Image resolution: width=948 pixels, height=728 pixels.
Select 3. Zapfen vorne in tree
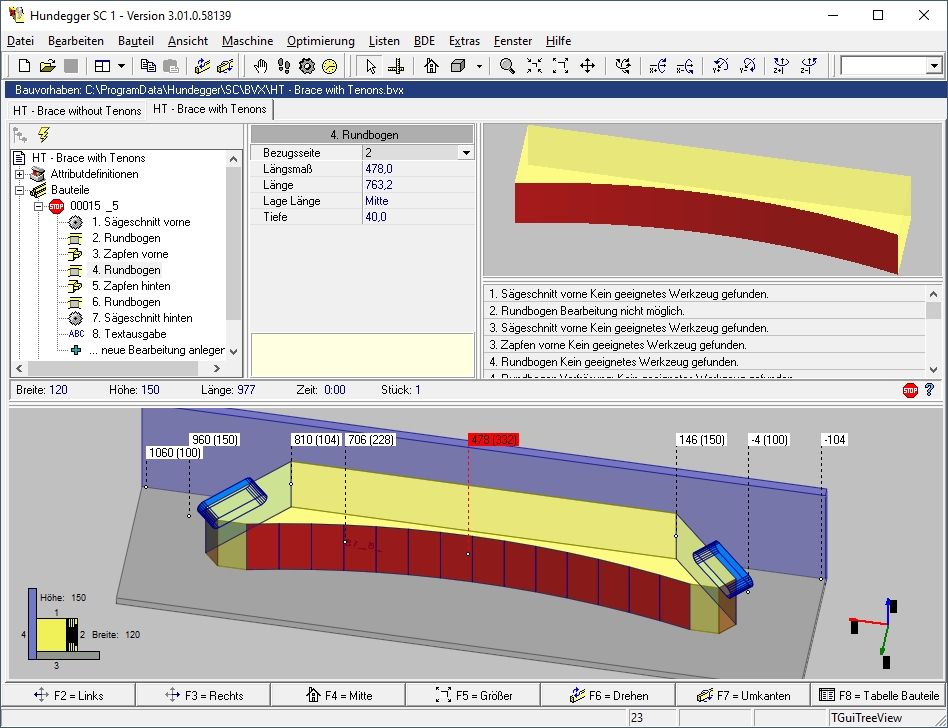click(x=130, y=254)
